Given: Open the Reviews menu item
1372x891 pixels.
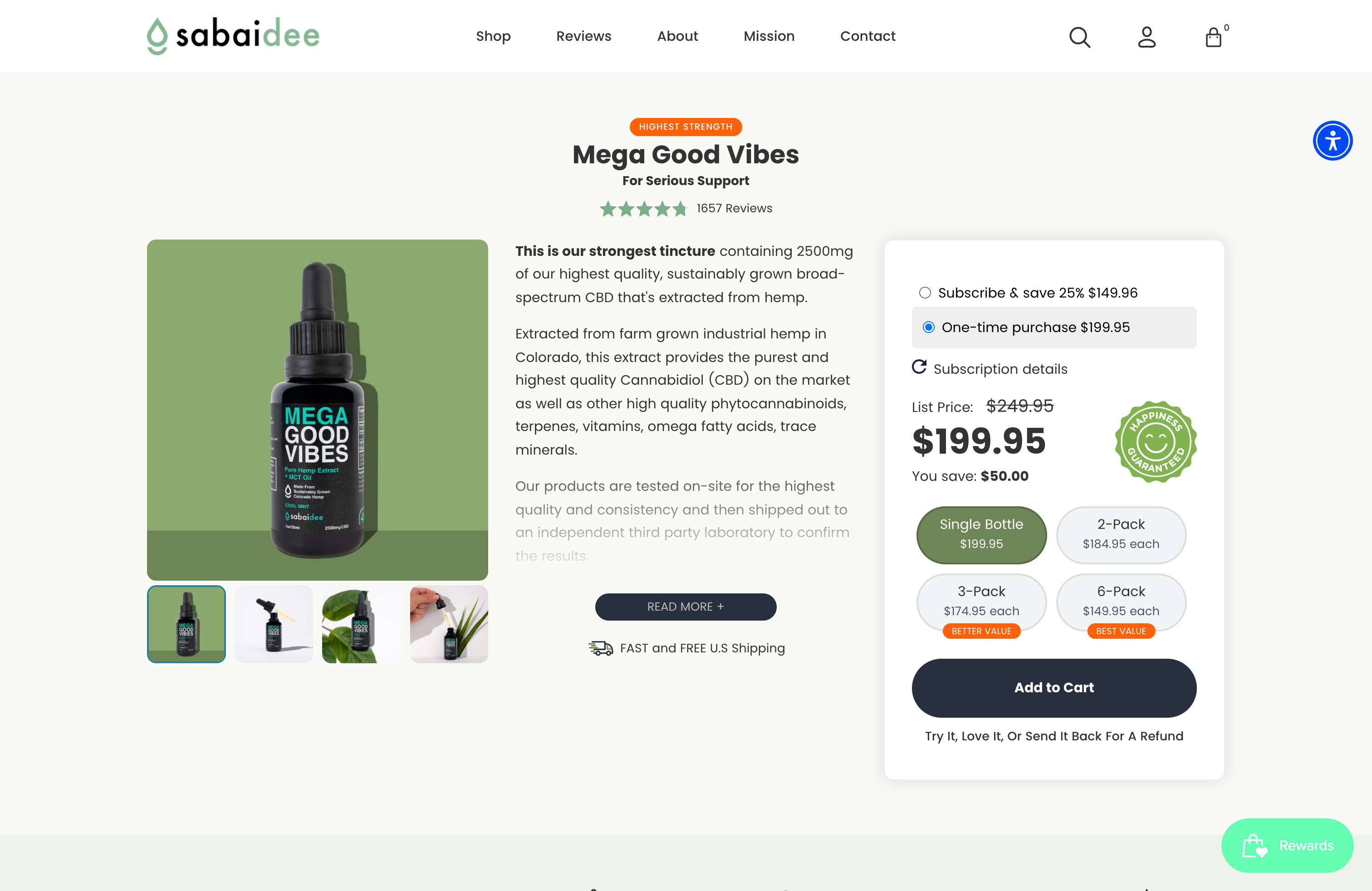Looking at the screenshot, I should [583, 36].
